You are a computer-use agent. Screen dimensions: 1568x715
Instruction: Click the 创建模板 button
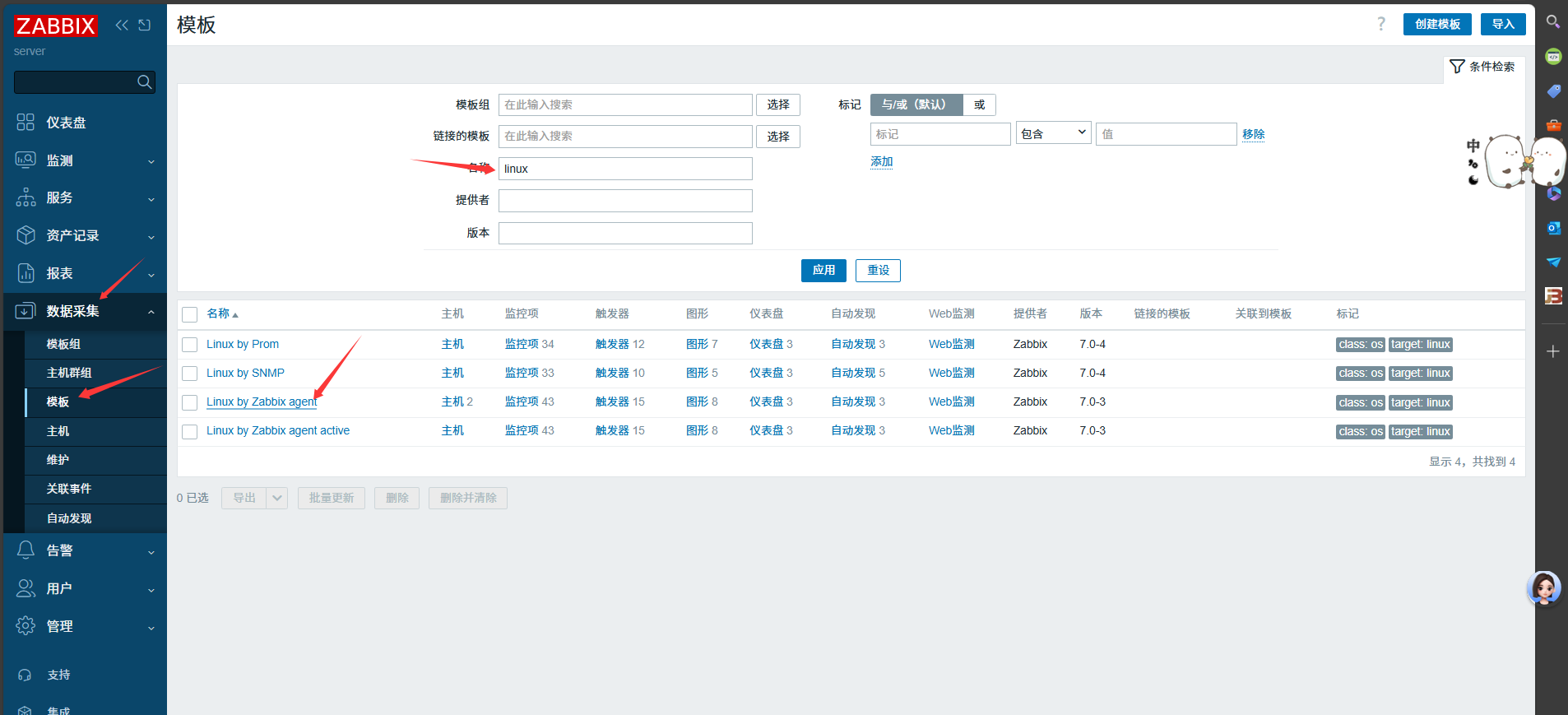[x=1437, y=24]
